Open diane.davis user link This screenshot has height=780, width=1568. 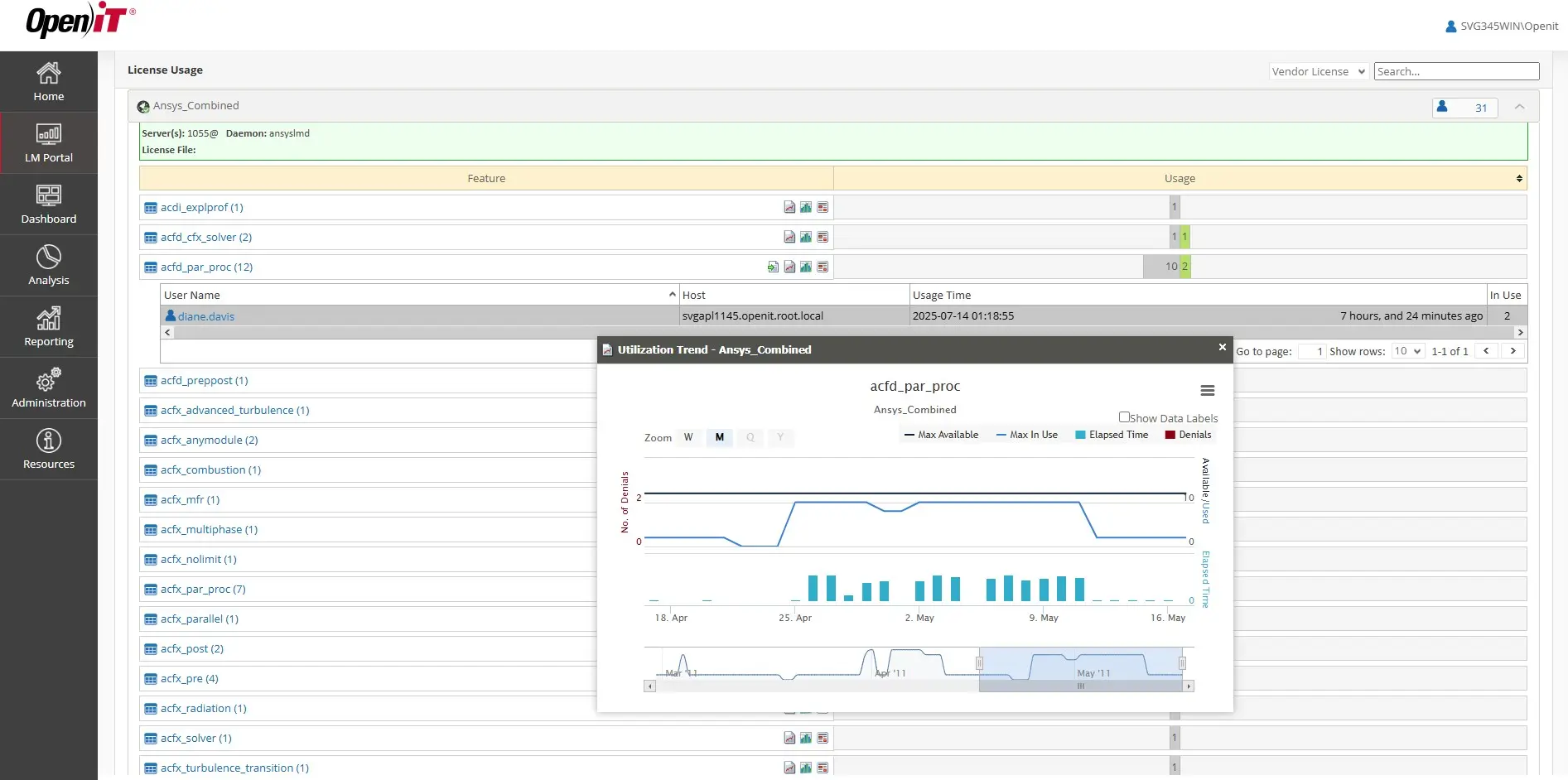point(206,316)
